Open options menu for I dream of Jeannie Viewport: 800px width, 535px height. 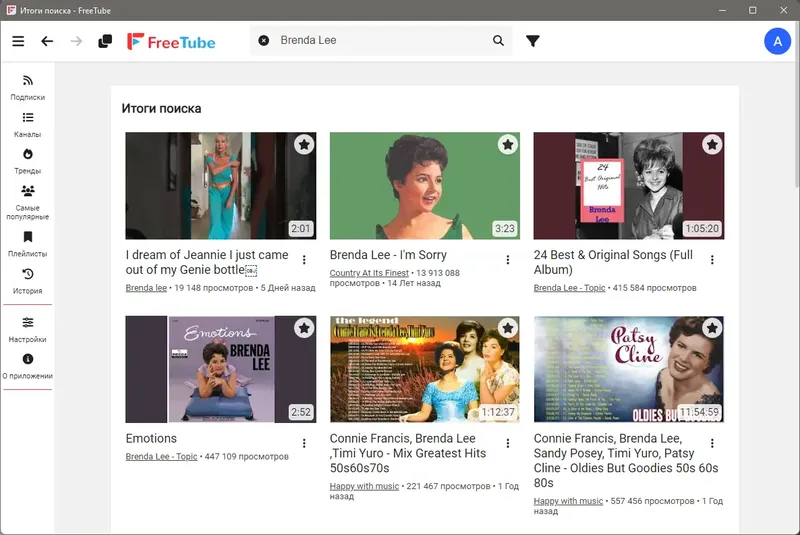pos(304,260)
